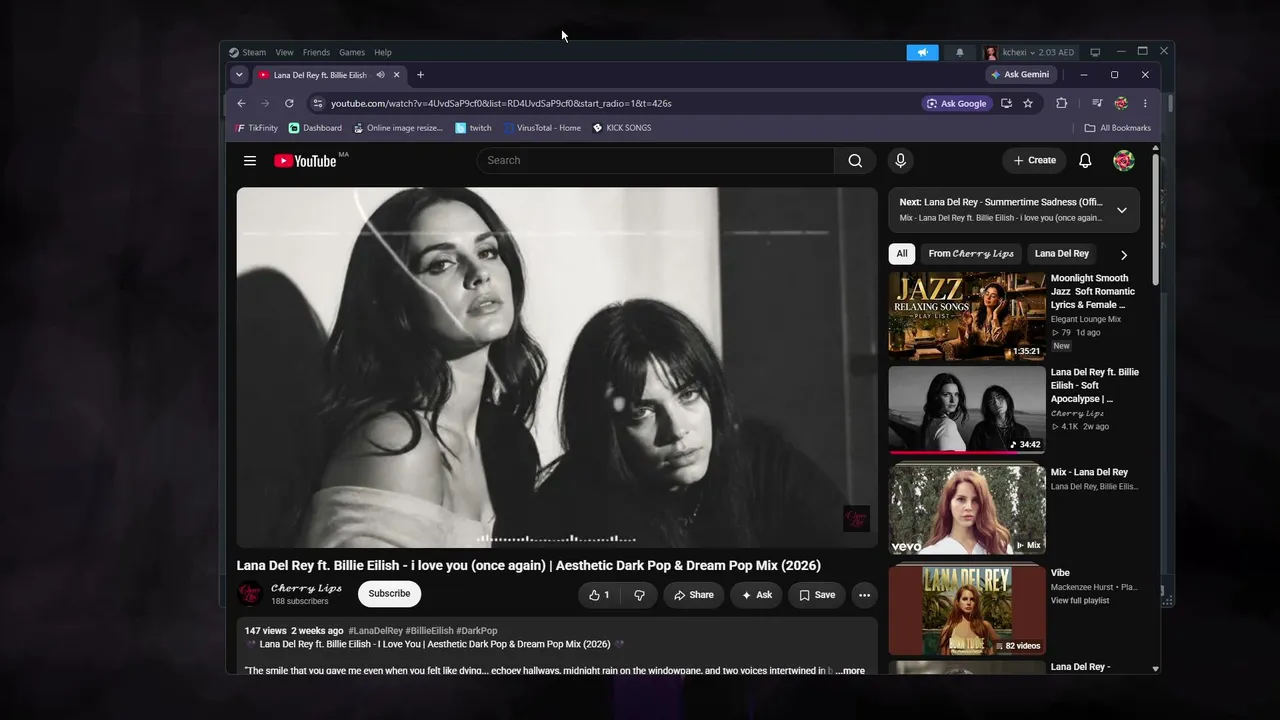This screenshot has width=1280, height=720.
Task: Open the Steam Help menu
Action: (x=383, y=52)
